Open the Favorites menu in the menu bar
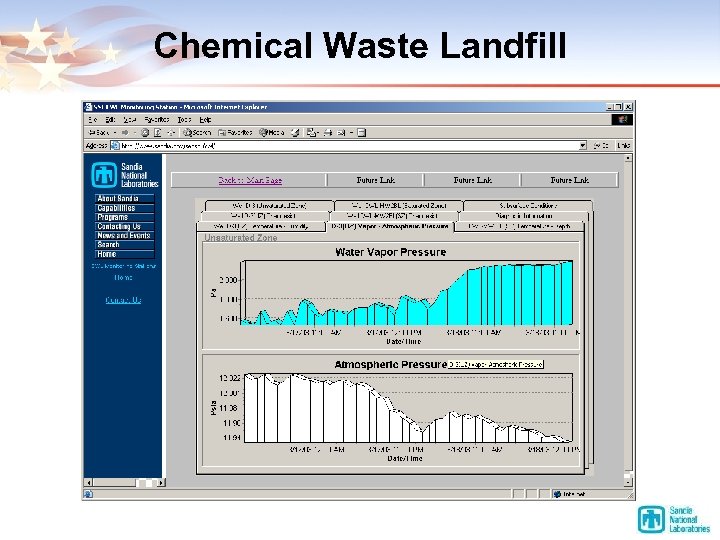The height and width of the screenshot is (540, 720). click(x=157, y=120)
